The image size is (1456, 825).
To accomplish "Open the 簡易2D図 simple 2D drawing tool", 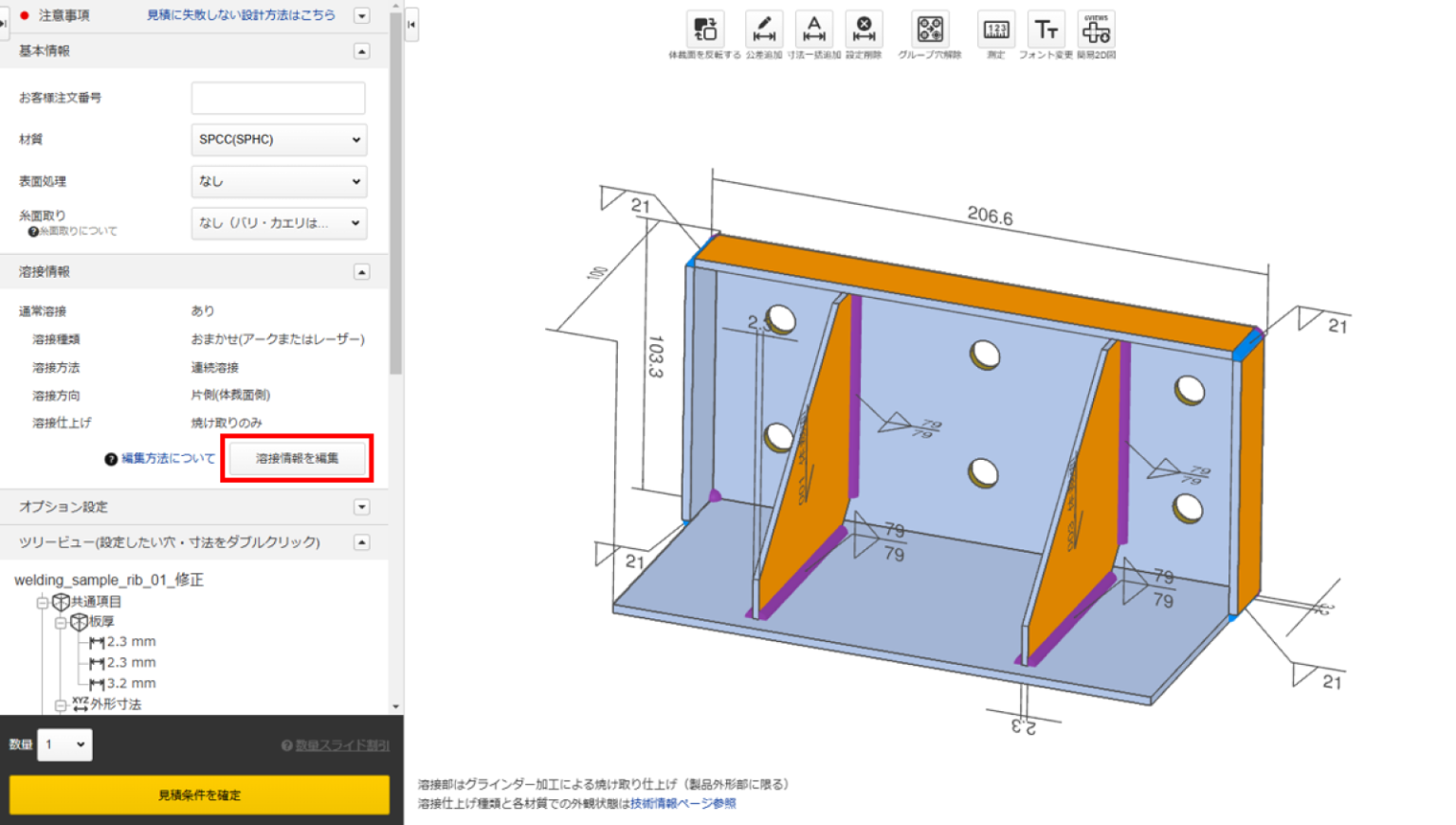I will tap(1097, 29).
